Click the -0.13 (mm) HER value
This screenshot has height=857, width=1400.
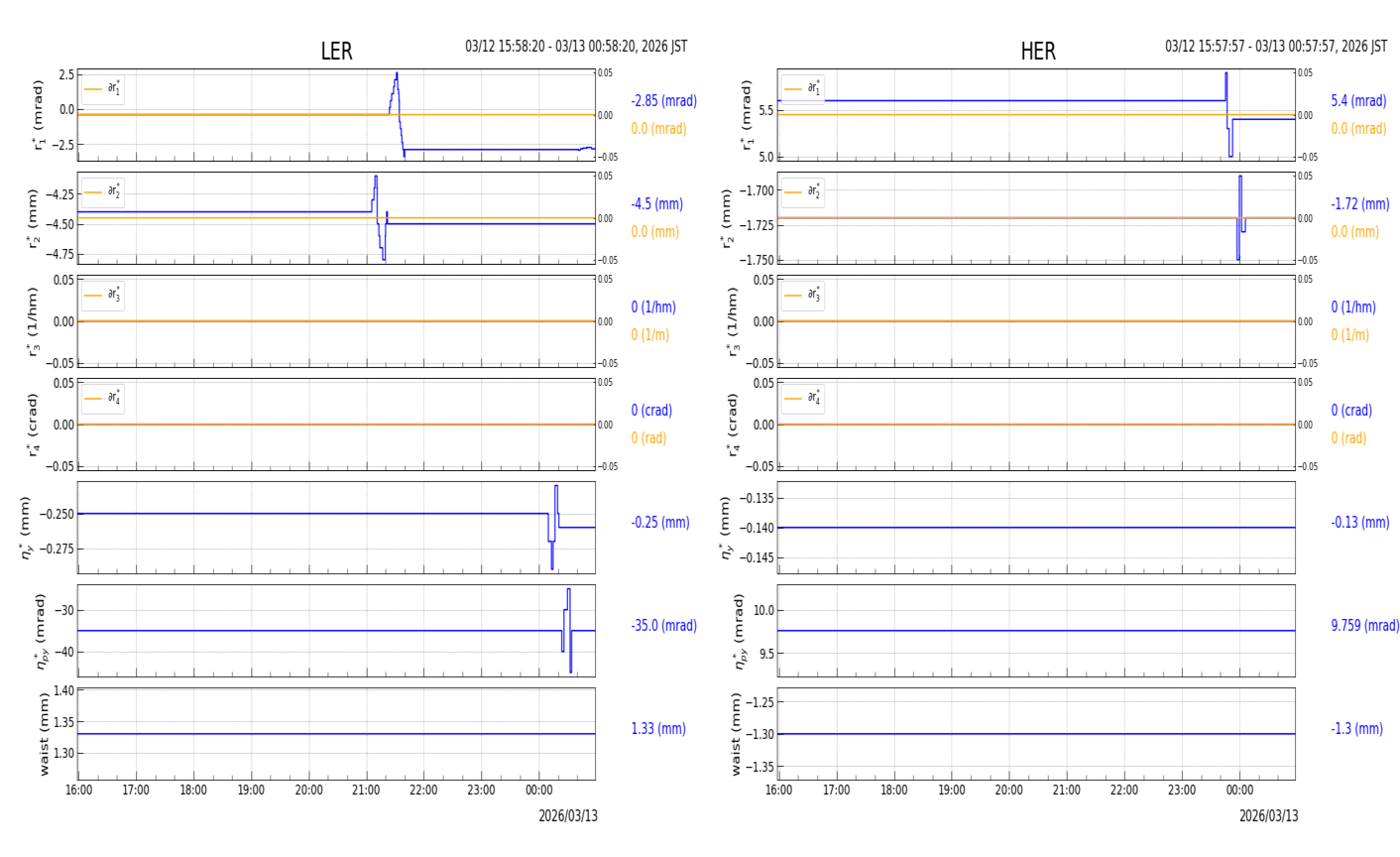[x=1359, y=523]
